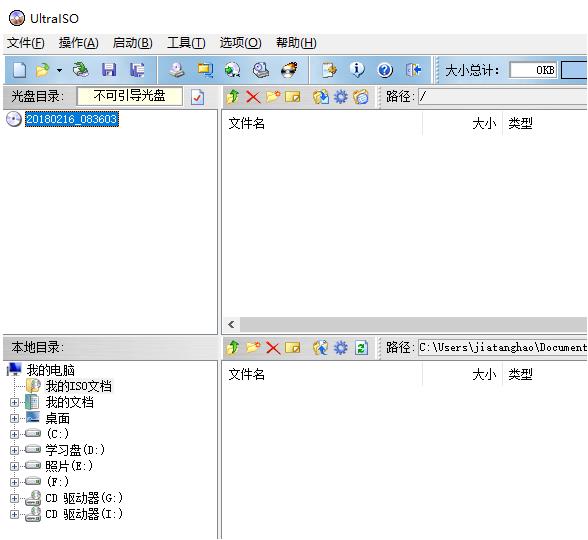The image size is (588, 540).
Task: Expand the CD 驱动器(I:) node
Action: (x=14, y=514)
